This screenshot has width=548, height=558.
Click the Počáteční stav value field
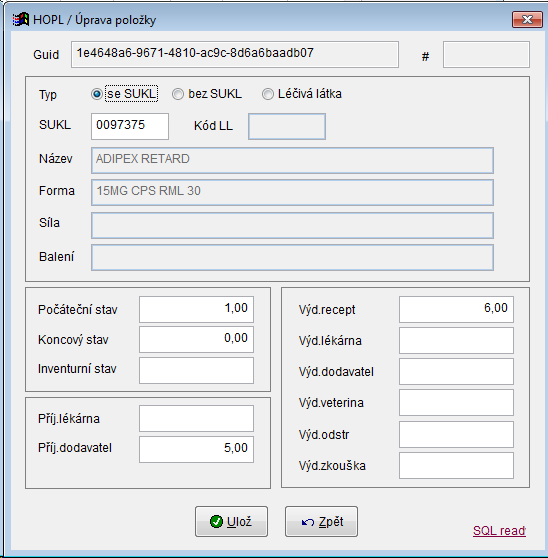click(x=196, y=309)
